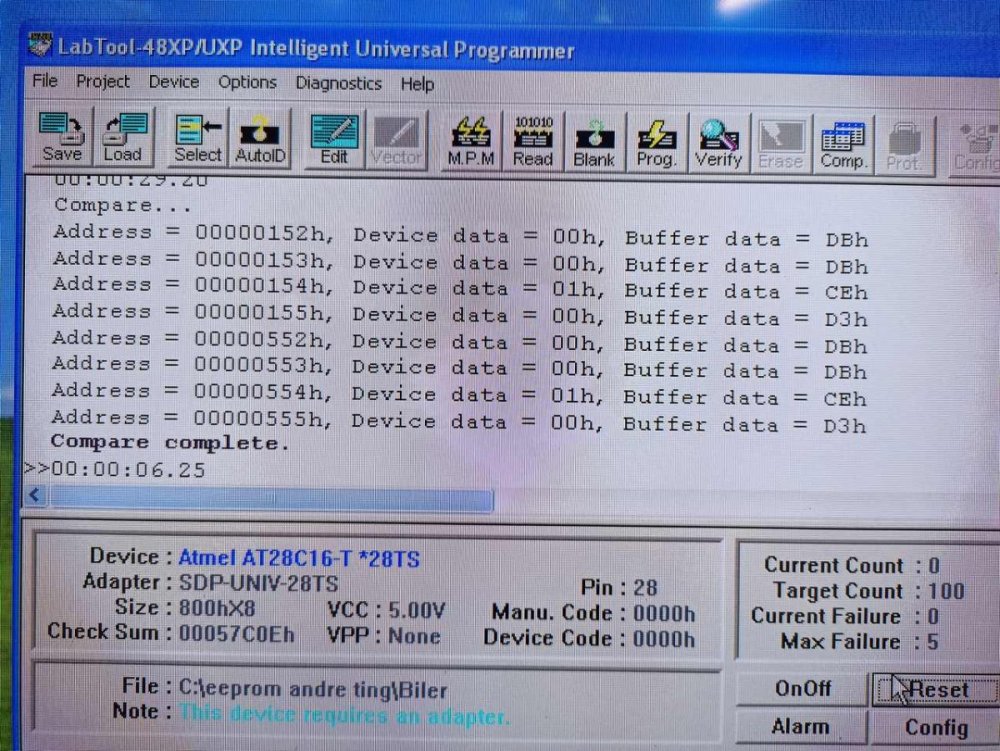Click the size value 800hX8
This screenshot has width=1000, height=751.
pos(217,608)
